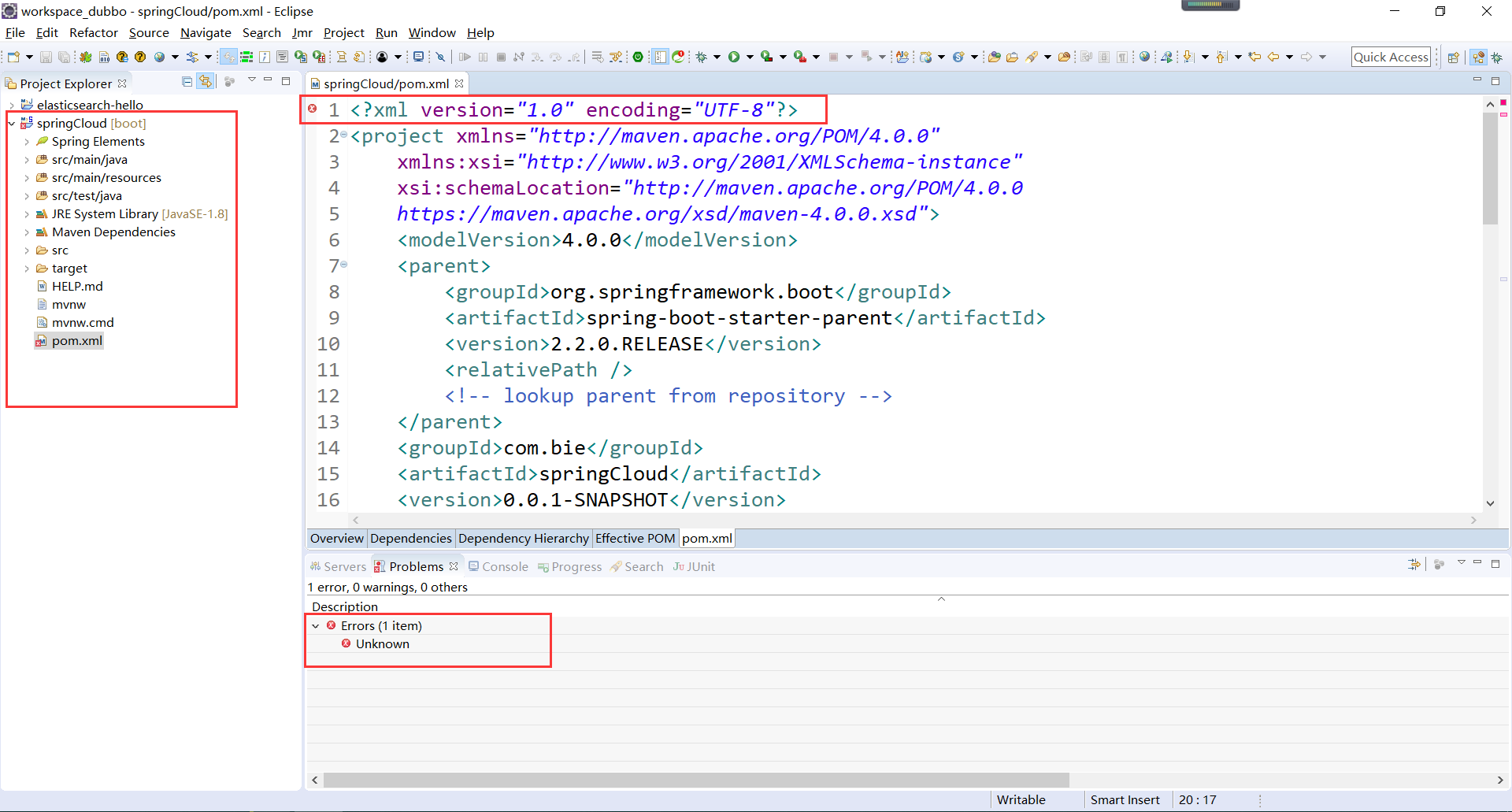Click the error marker on line 1

tap(313, 109)
